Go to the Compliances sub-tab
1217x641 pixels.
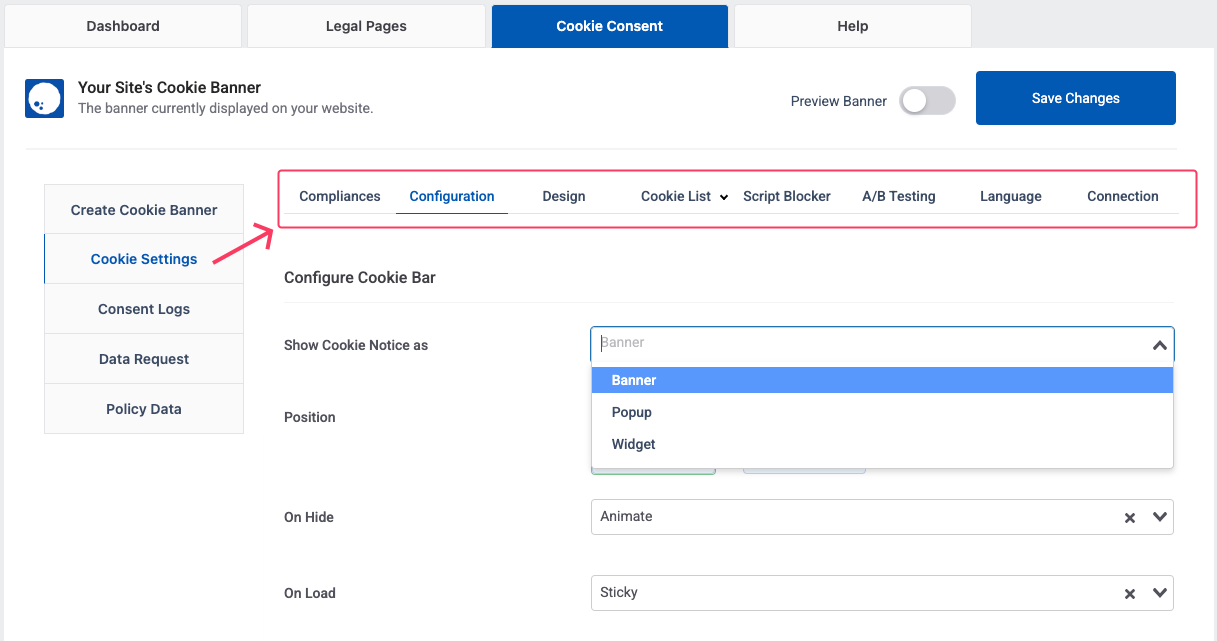click(340, 196)
